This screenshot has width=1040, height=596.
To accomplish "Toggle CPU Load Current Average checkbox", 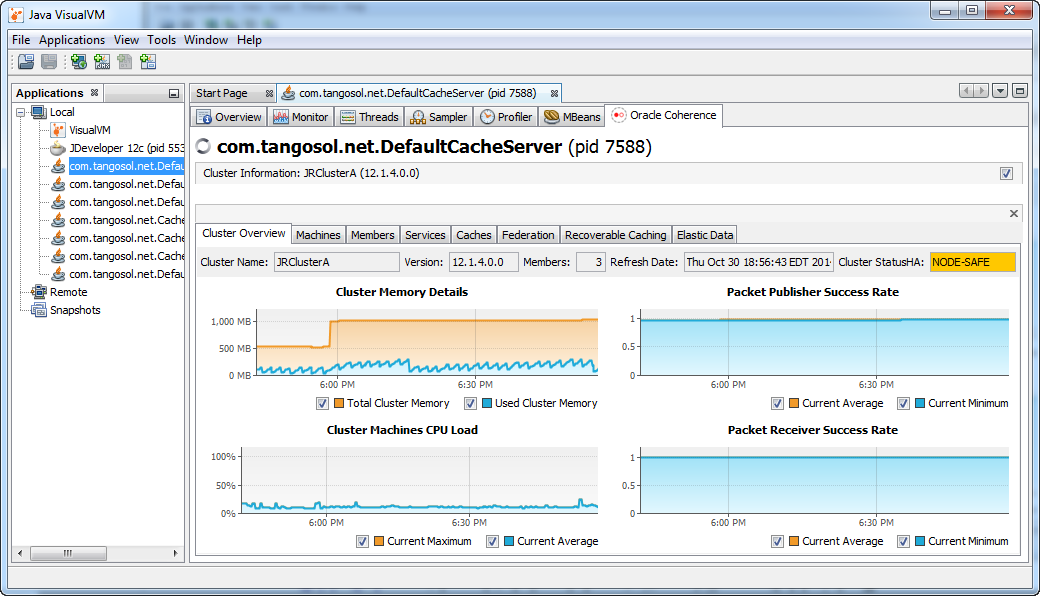I will pos(492,541).
